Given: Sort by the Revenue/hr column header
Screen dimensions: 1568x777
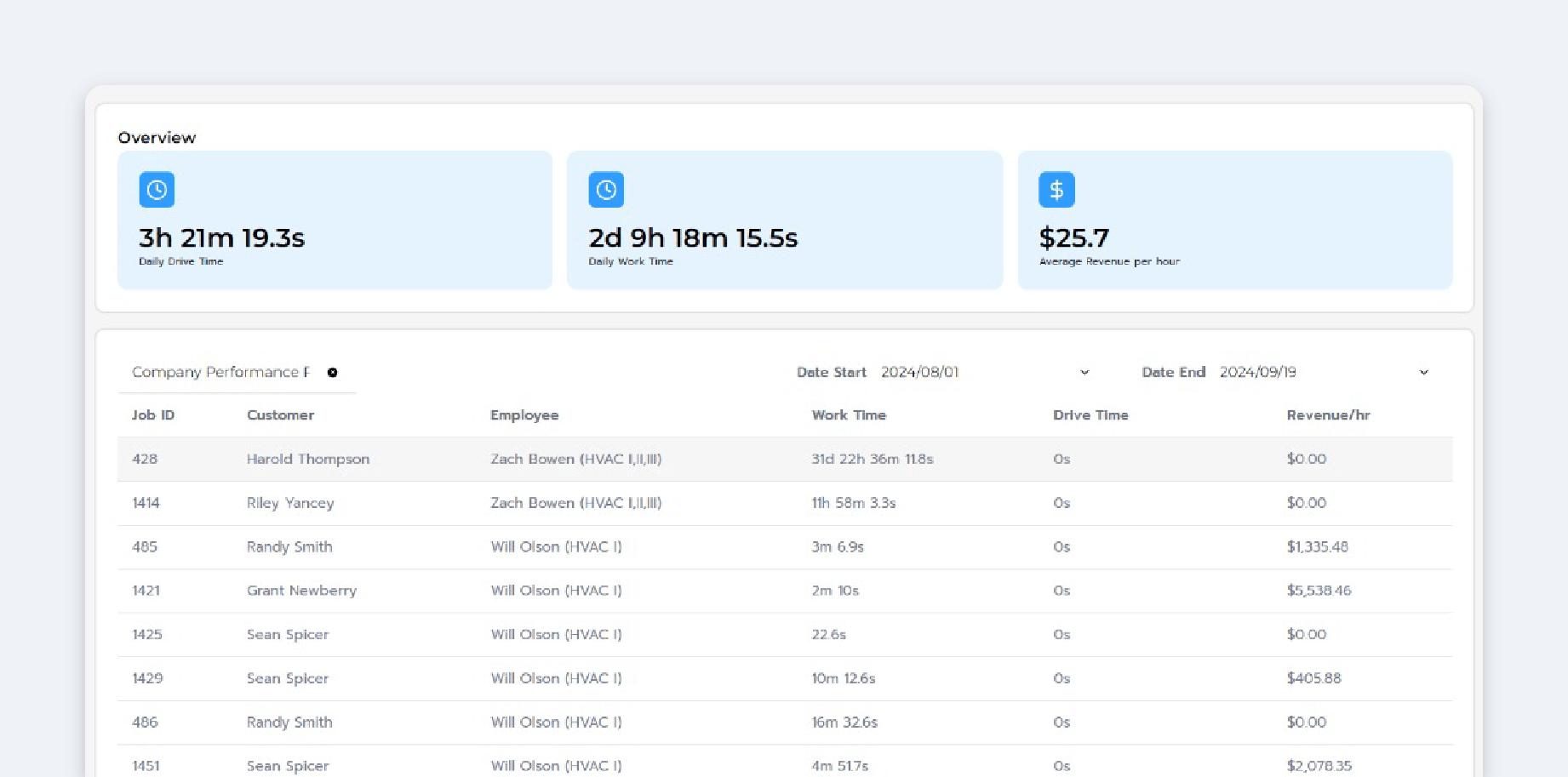Looking at the screenshot, I should 1328,415.
